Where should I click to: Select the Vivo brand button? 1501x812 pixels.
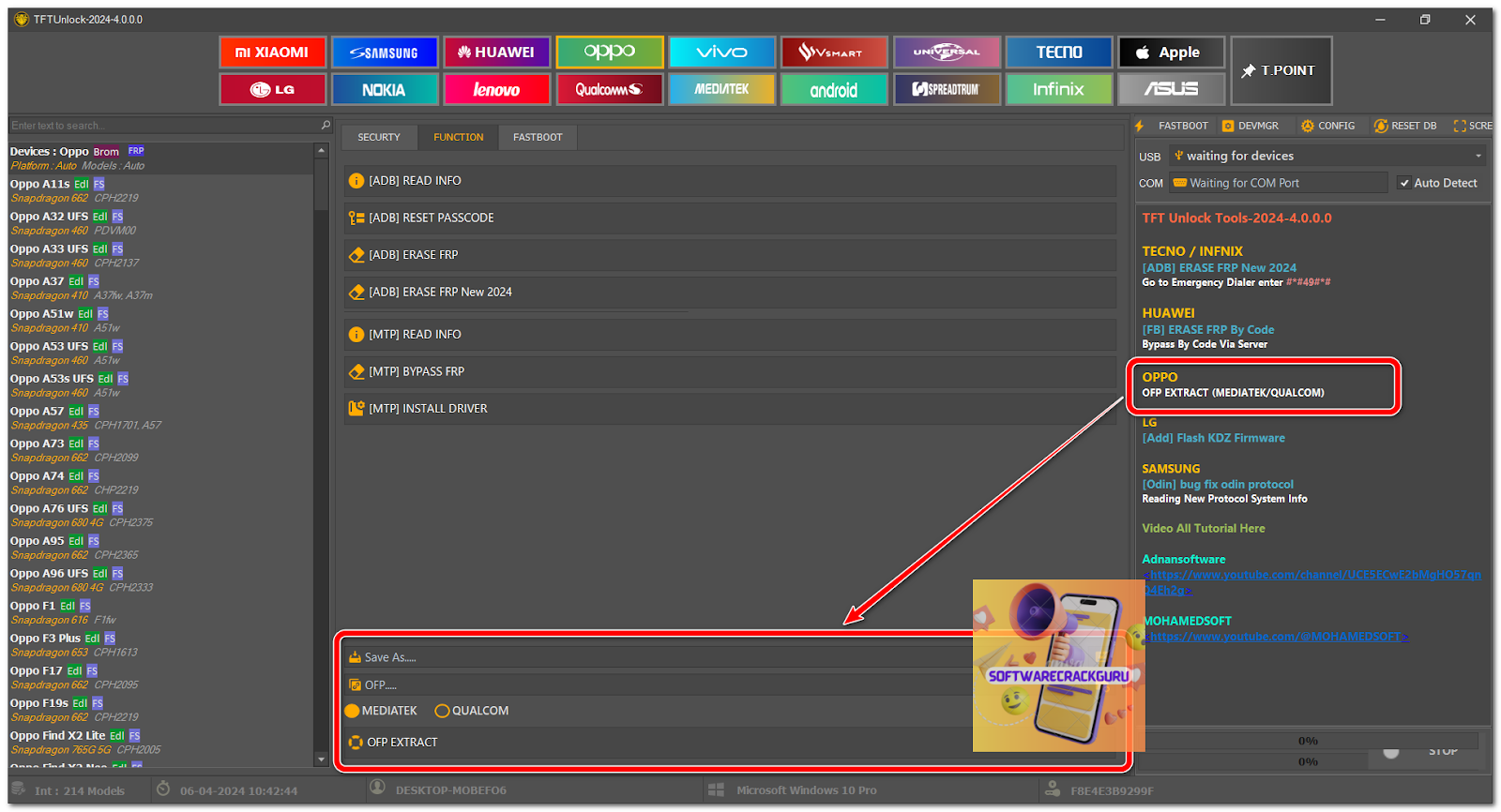pos(722,53)
